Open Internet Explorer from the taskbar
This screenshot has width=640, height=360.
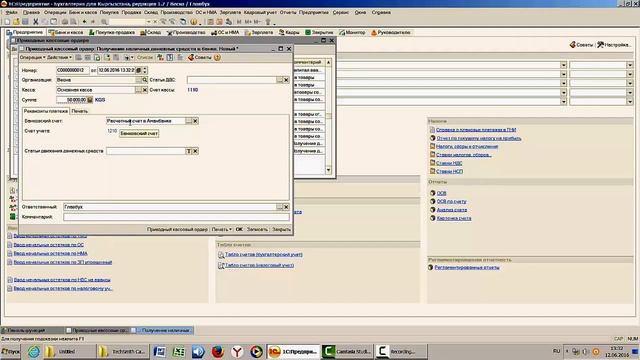coord(34,351)
